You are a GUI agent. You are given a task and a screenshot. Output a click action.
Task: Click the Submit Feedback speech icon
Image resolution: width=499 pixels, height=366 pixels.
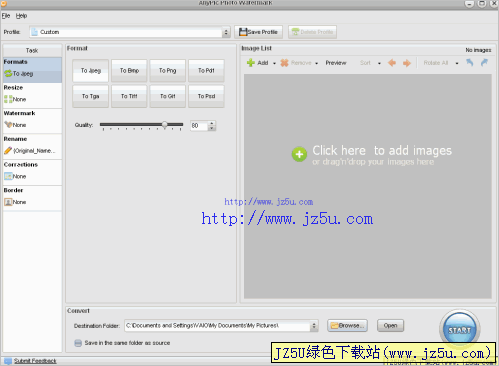tap(8, 361)
